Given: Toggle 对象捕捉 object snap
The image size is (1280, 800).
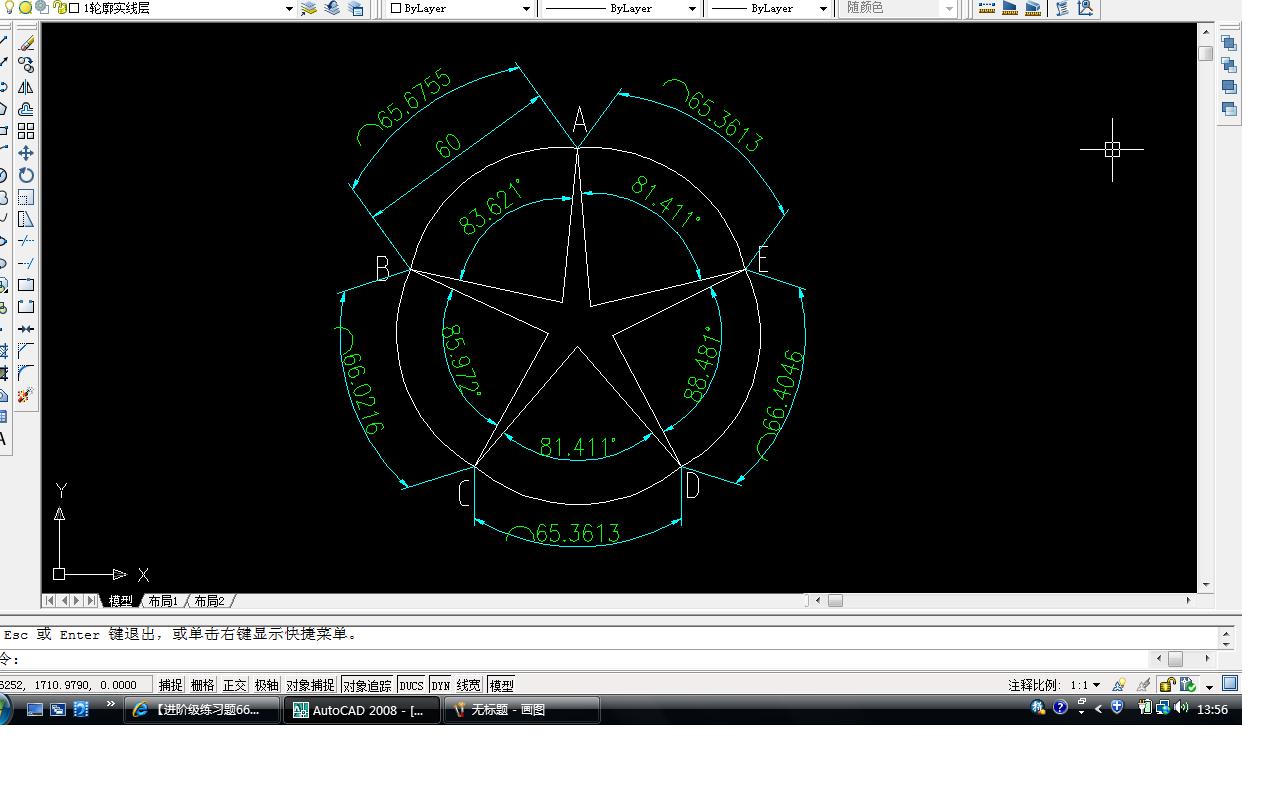Looking at the screenshot, I should [x=310, y=685].
